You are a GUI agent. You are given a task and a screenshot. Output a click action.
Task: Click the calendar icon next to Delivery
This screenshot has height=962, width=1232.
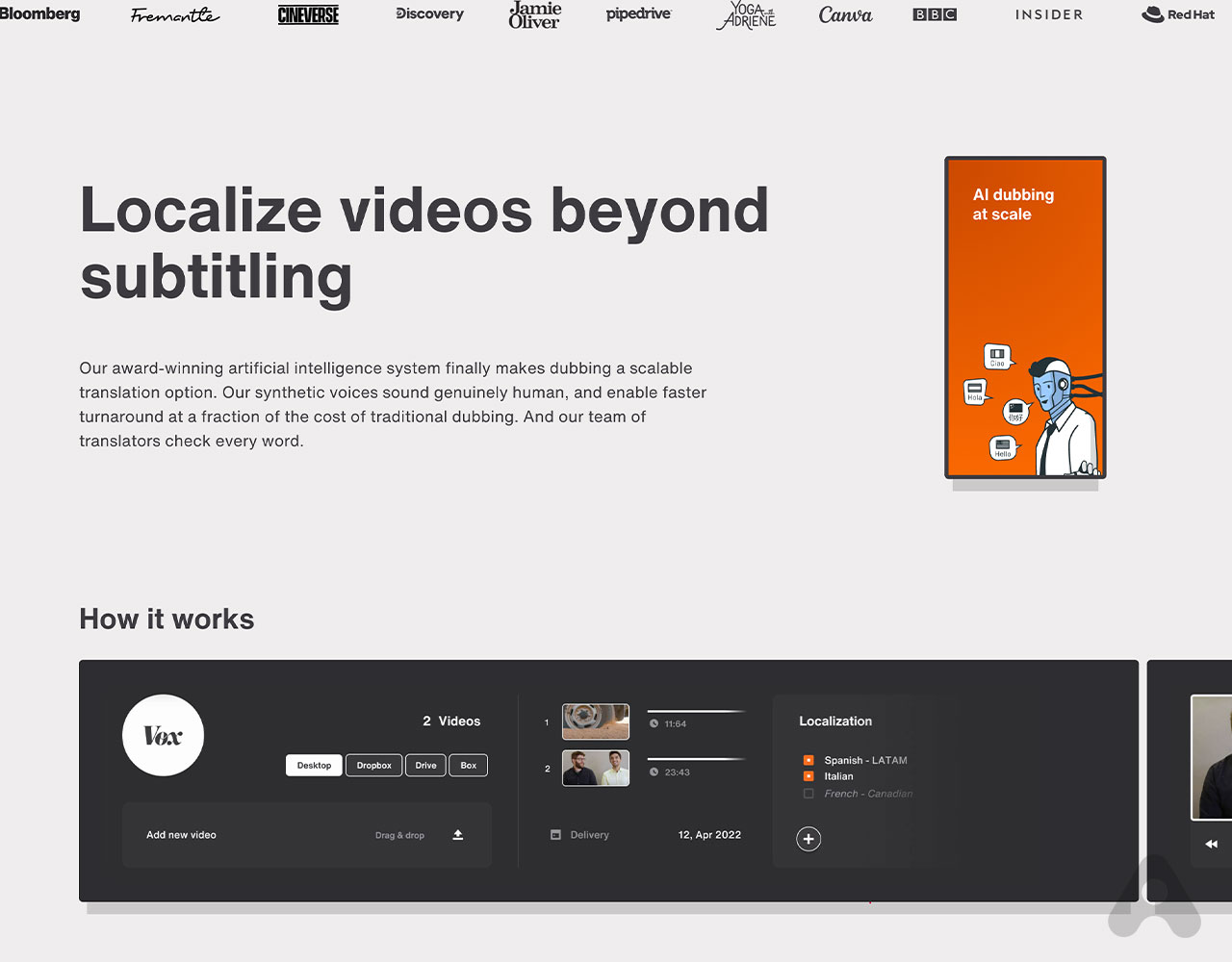[x=555, y=835]
